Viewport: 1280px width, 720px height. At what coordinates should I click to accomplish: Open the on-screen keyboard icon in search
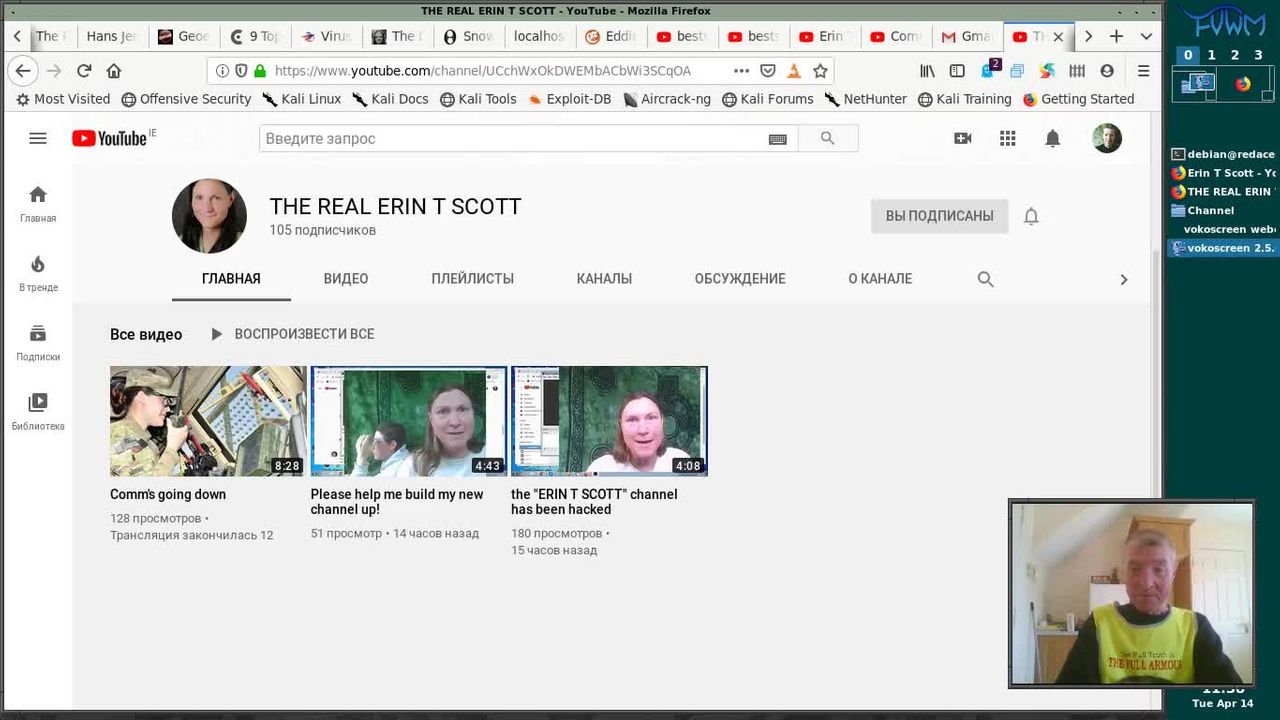[777, 139]
